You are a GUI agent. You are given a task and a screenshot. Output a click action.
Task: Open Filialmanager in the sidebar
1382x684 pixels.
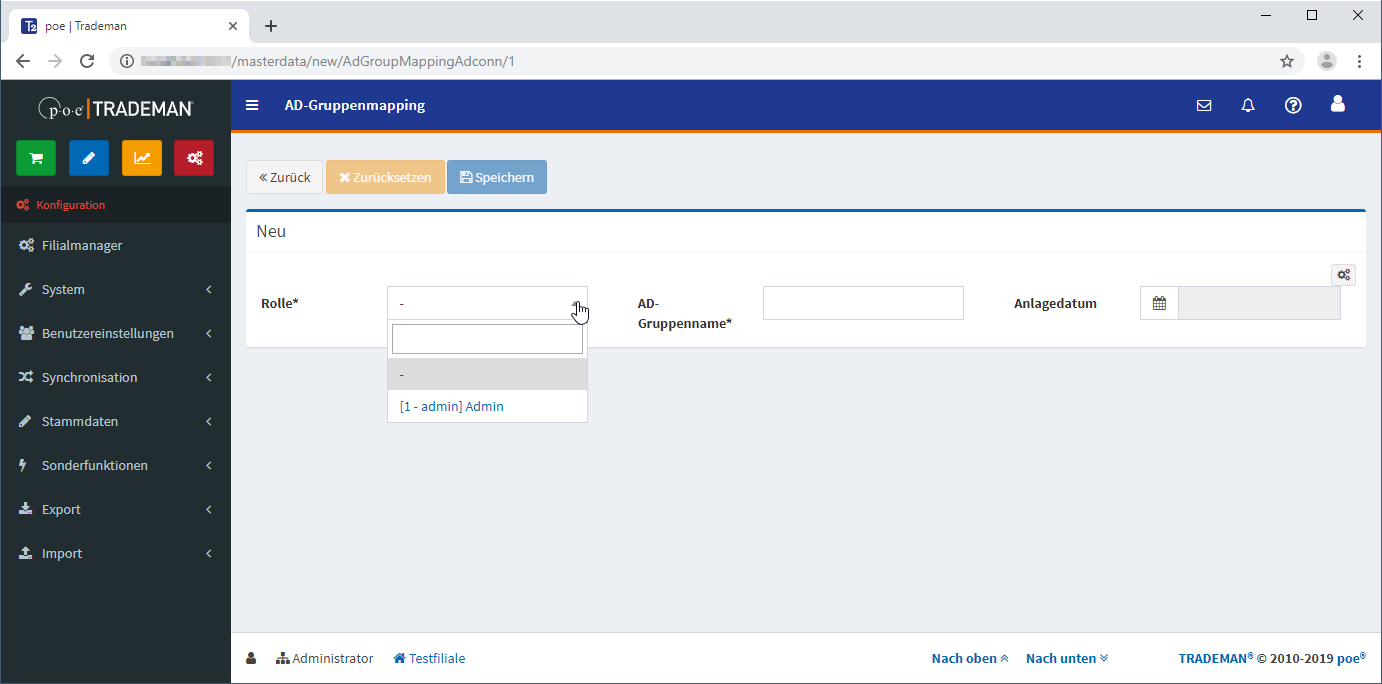[82, 245]
